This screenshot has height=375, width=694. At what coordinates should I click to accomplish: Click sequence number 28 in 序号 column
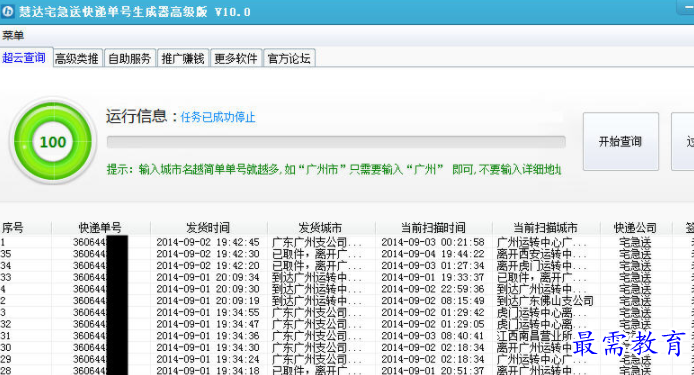6,370
